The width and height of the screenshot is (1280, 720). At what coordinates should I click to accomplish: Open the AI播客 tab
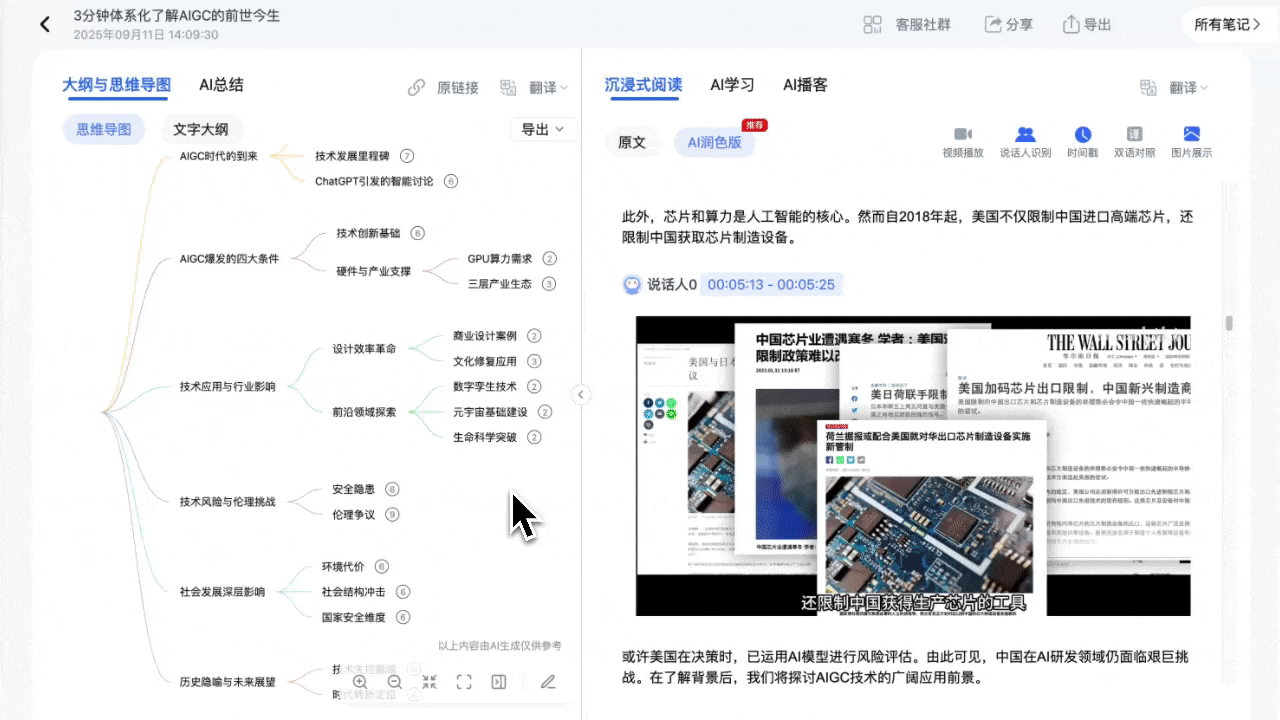(x=805, y=85)
